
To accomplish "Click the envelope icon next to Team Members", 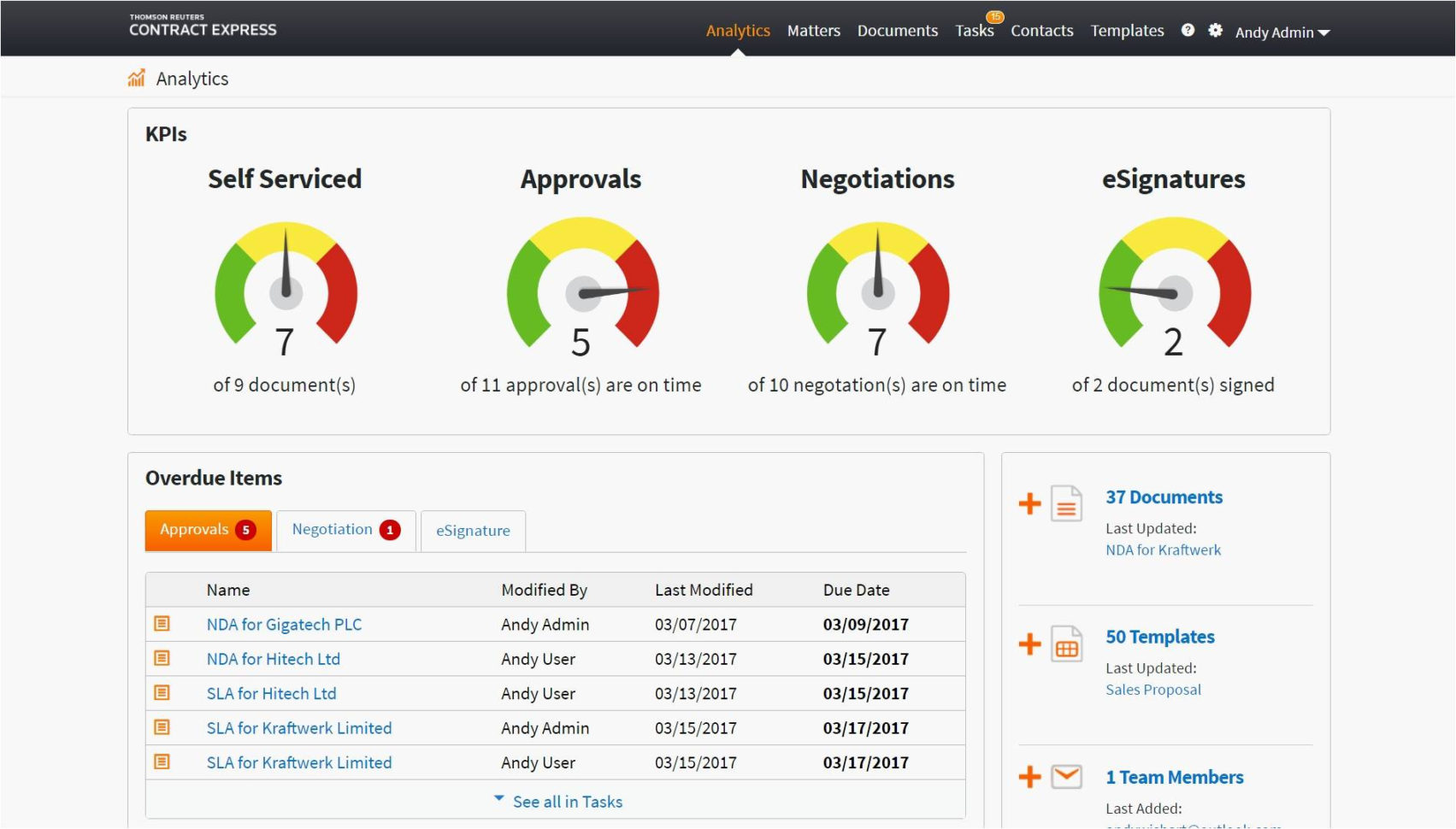I will pos(1066,777).
